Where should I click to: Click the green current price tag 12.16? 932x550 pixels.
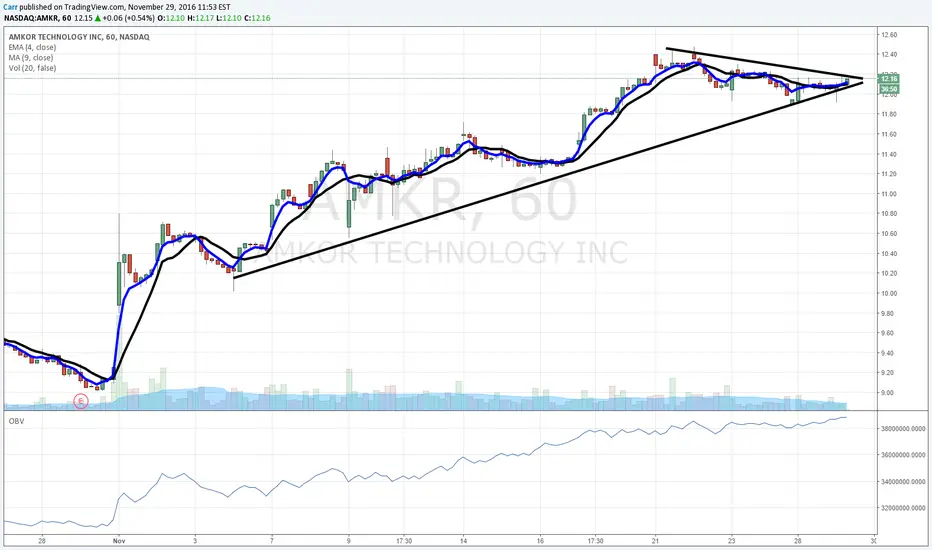889,78
